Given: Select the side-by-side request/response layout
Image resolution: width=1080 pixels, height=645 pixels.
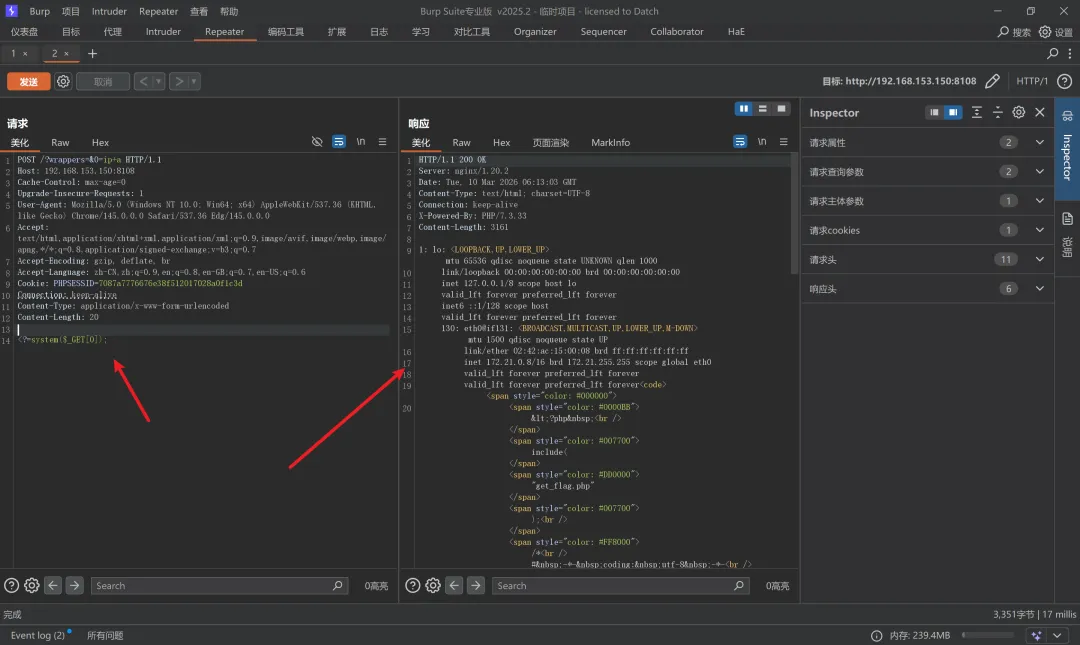Looking at the screenshot, I should click(744, 109).
